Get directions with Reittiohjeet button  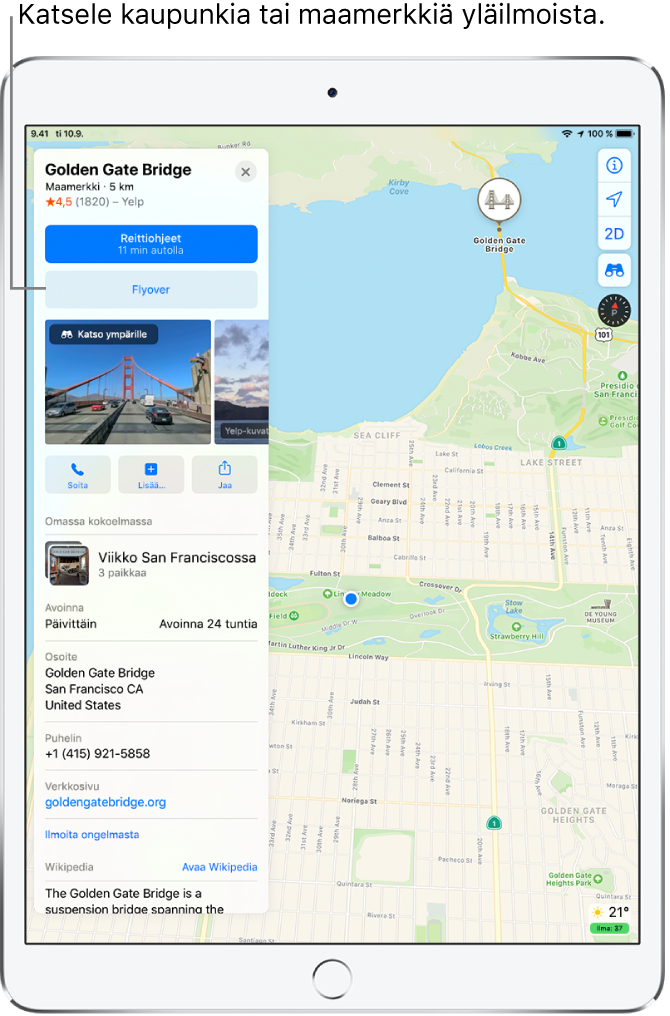click(x=151, y=244)
